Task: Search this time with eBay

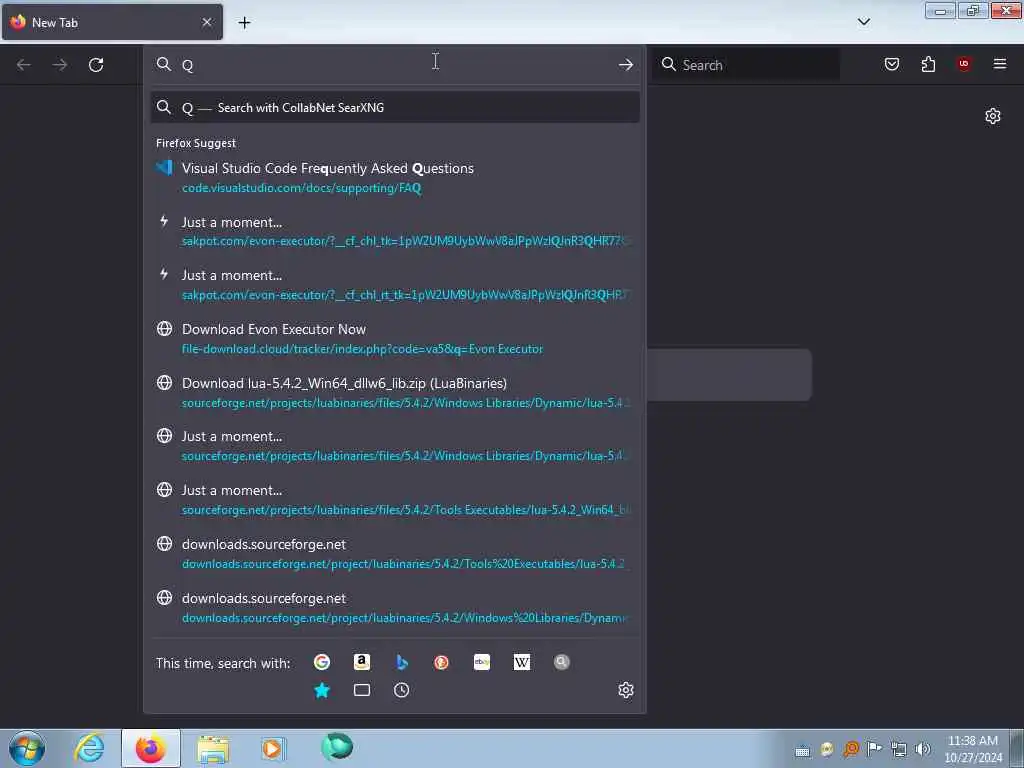Action: (x=482, y=662)
